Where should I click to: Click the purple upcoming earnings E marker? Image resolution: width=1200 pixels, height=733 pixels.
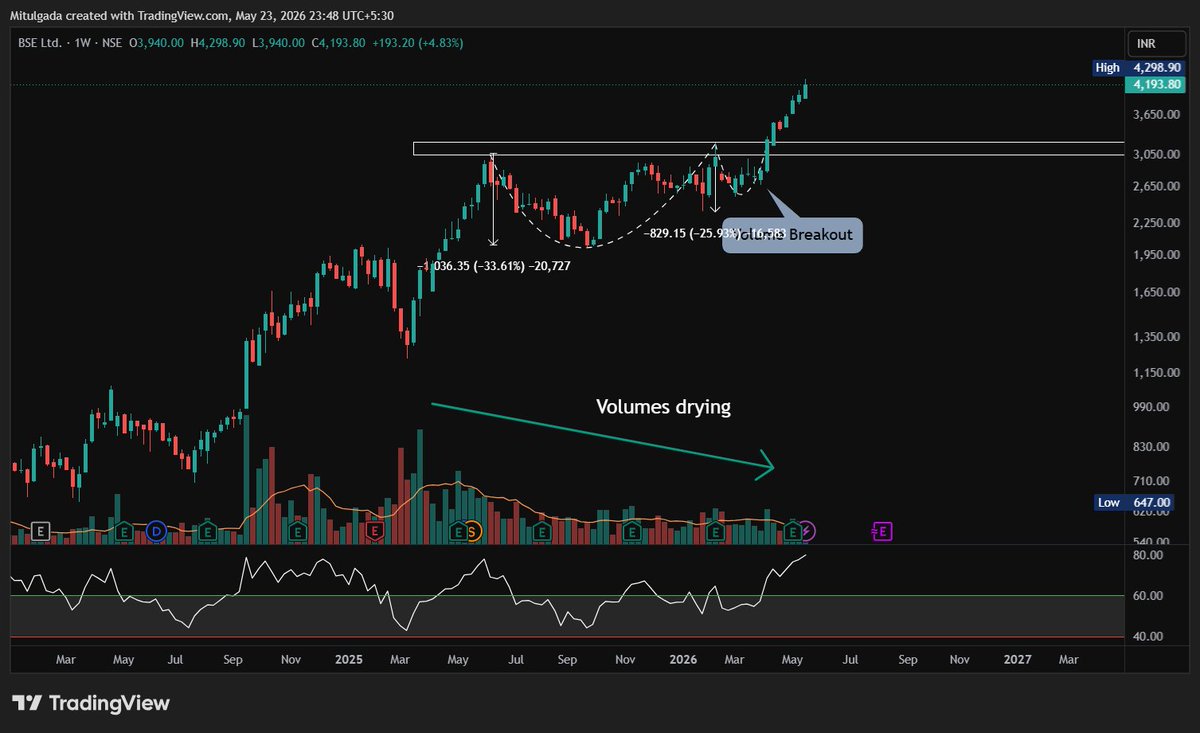click(882, 531)
